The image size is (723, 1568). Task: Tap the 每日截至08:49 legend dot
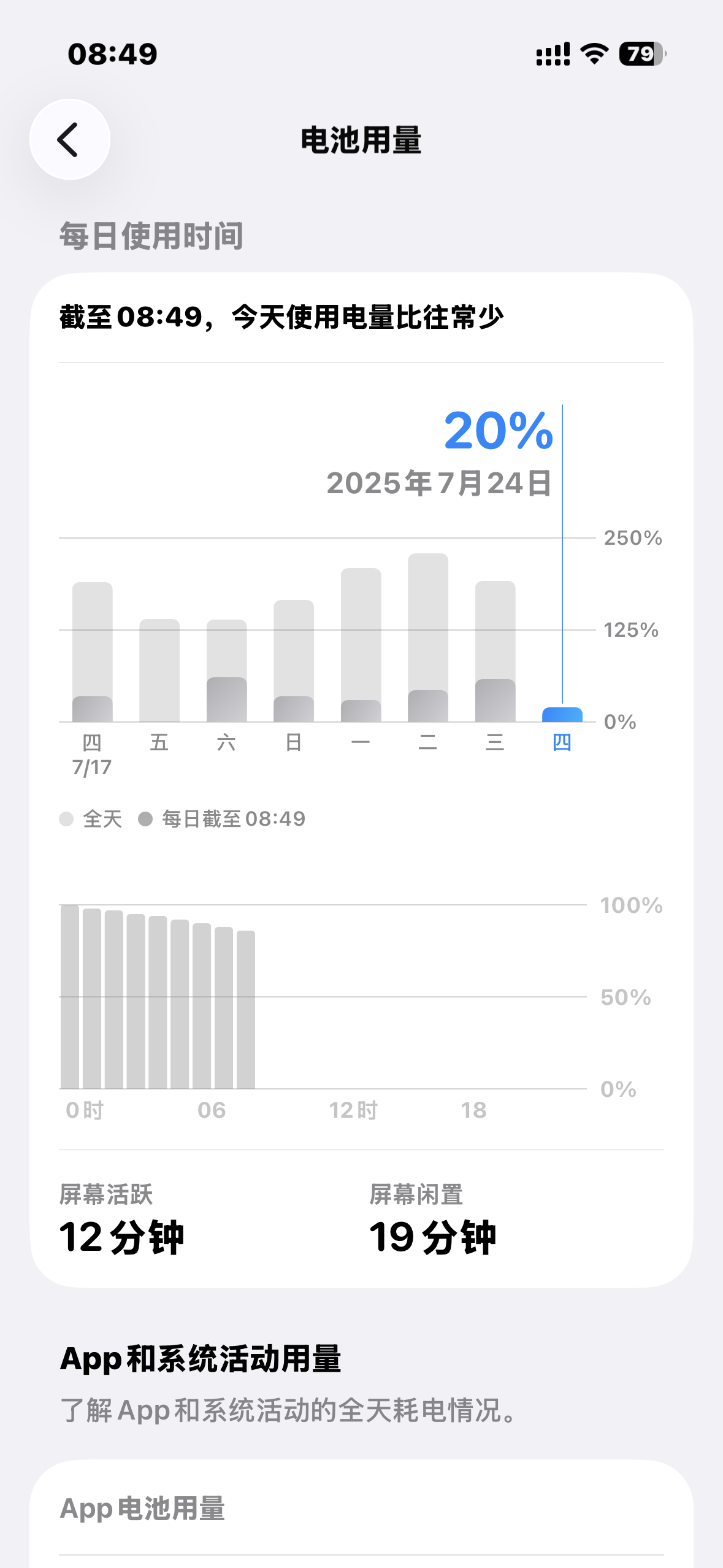[x=145, y=819]
